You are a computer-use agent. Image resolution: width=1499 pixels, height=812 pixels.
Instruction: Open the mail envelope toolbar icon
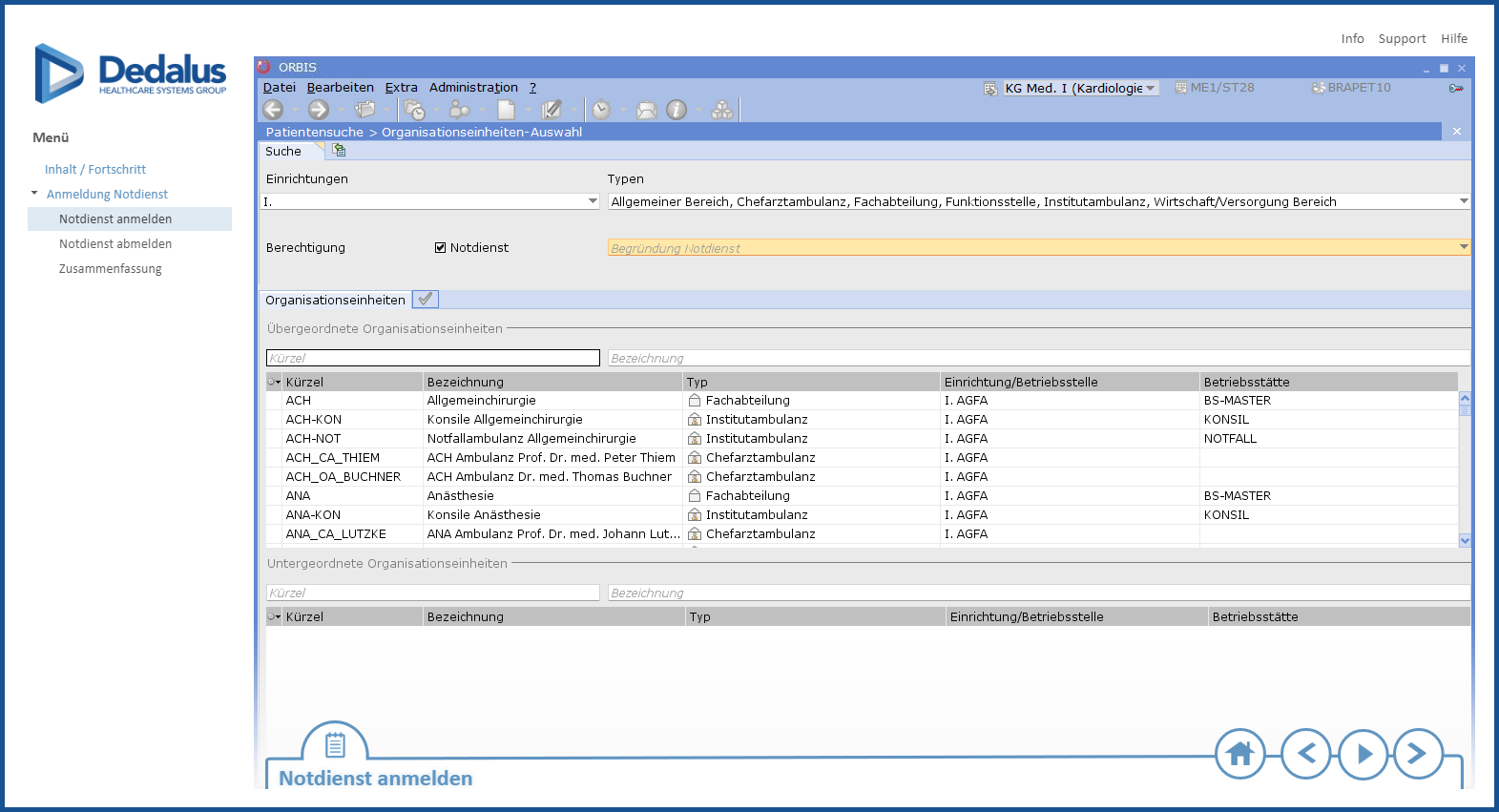tap(647, 110)
